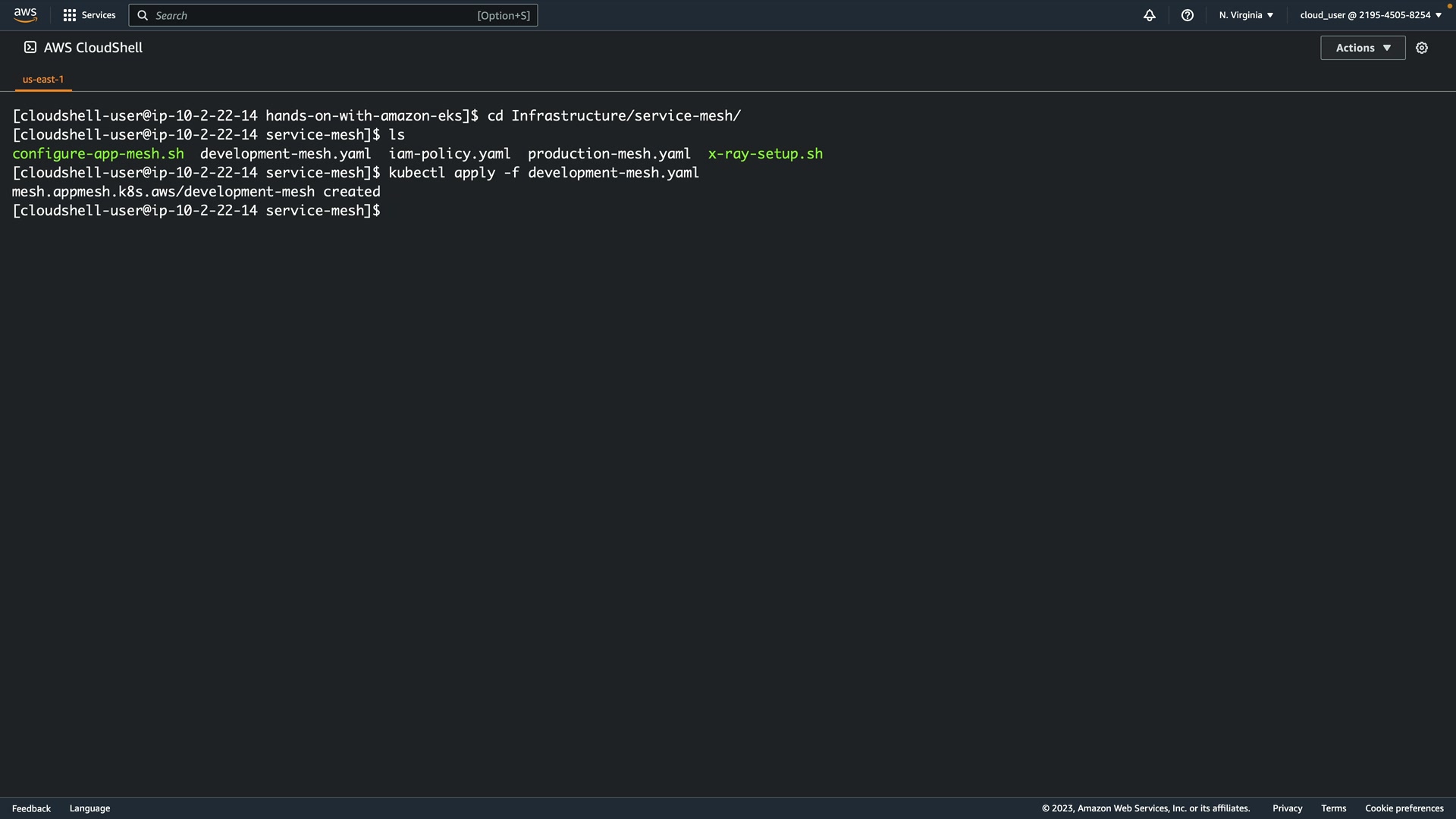
Task: Expand the cloud_user account menu
Action: [1370, 15]
